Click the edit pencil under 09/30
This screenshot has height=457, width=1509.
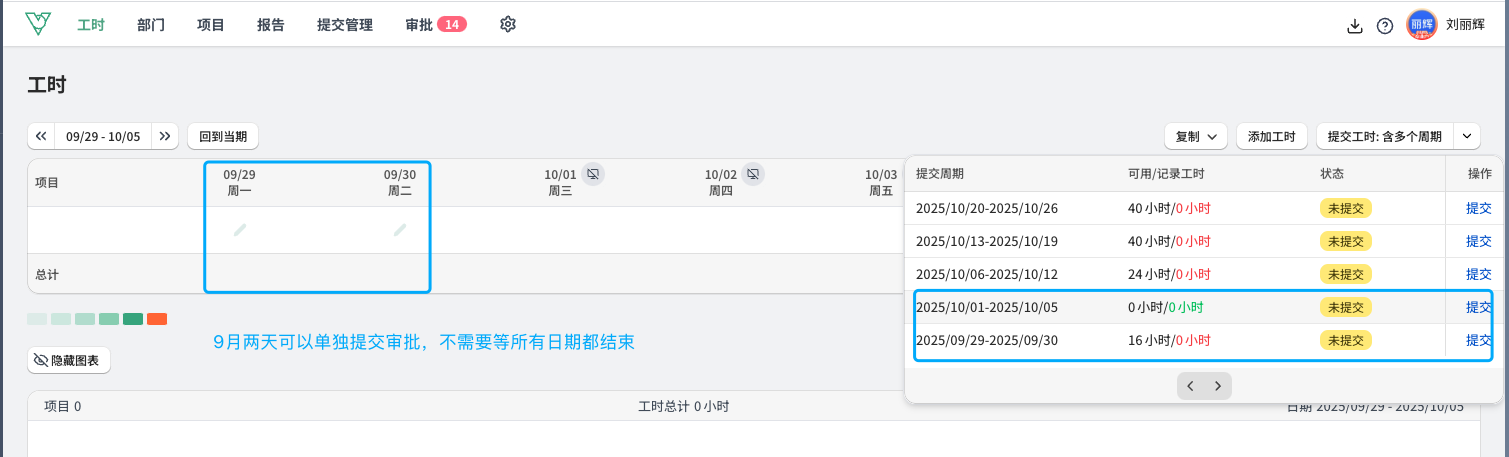pos(400,230)
